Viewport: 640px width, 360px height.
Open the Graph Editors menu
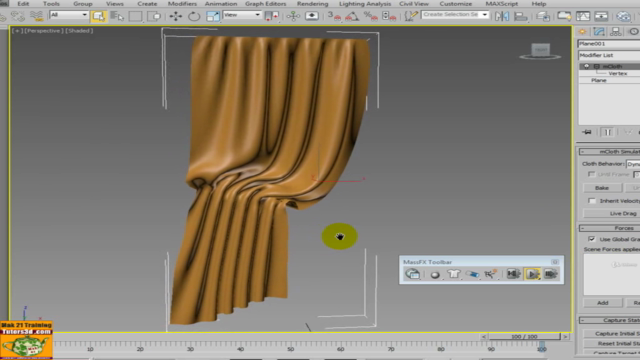pos(265,4)
